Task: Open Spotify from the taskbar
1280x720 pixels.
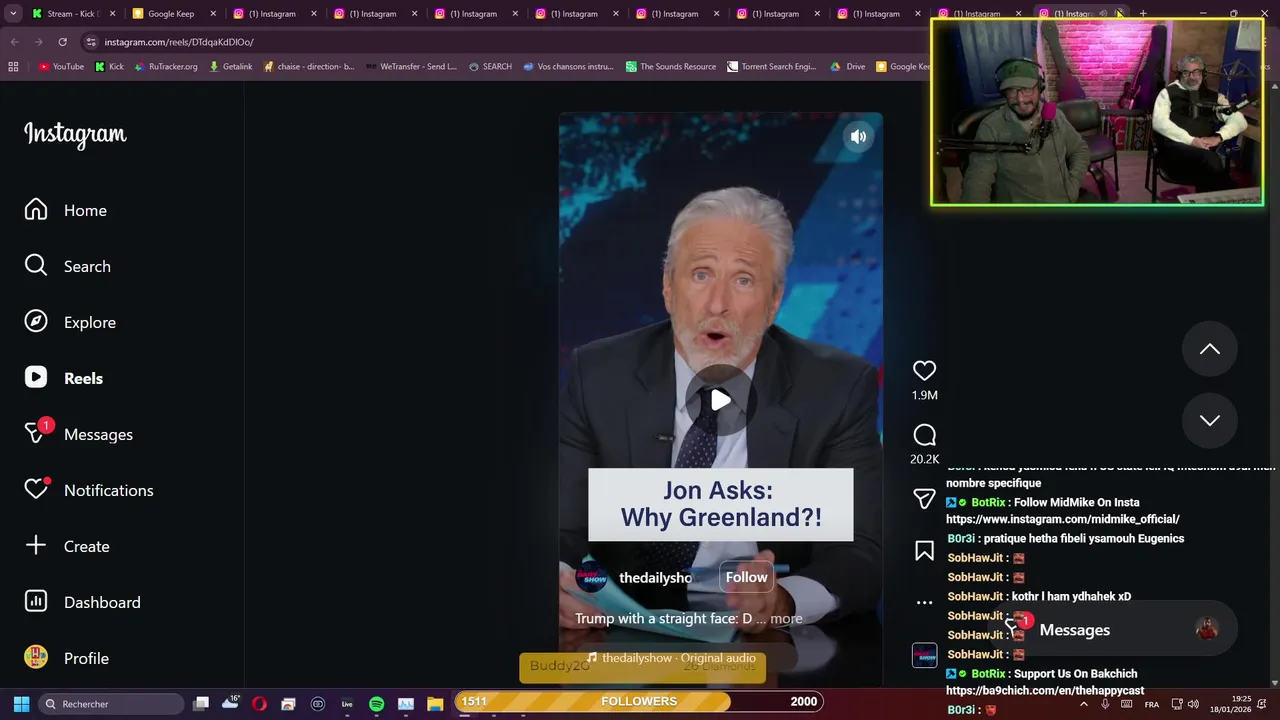Action: pyautogui.click(x=376, y=704)
